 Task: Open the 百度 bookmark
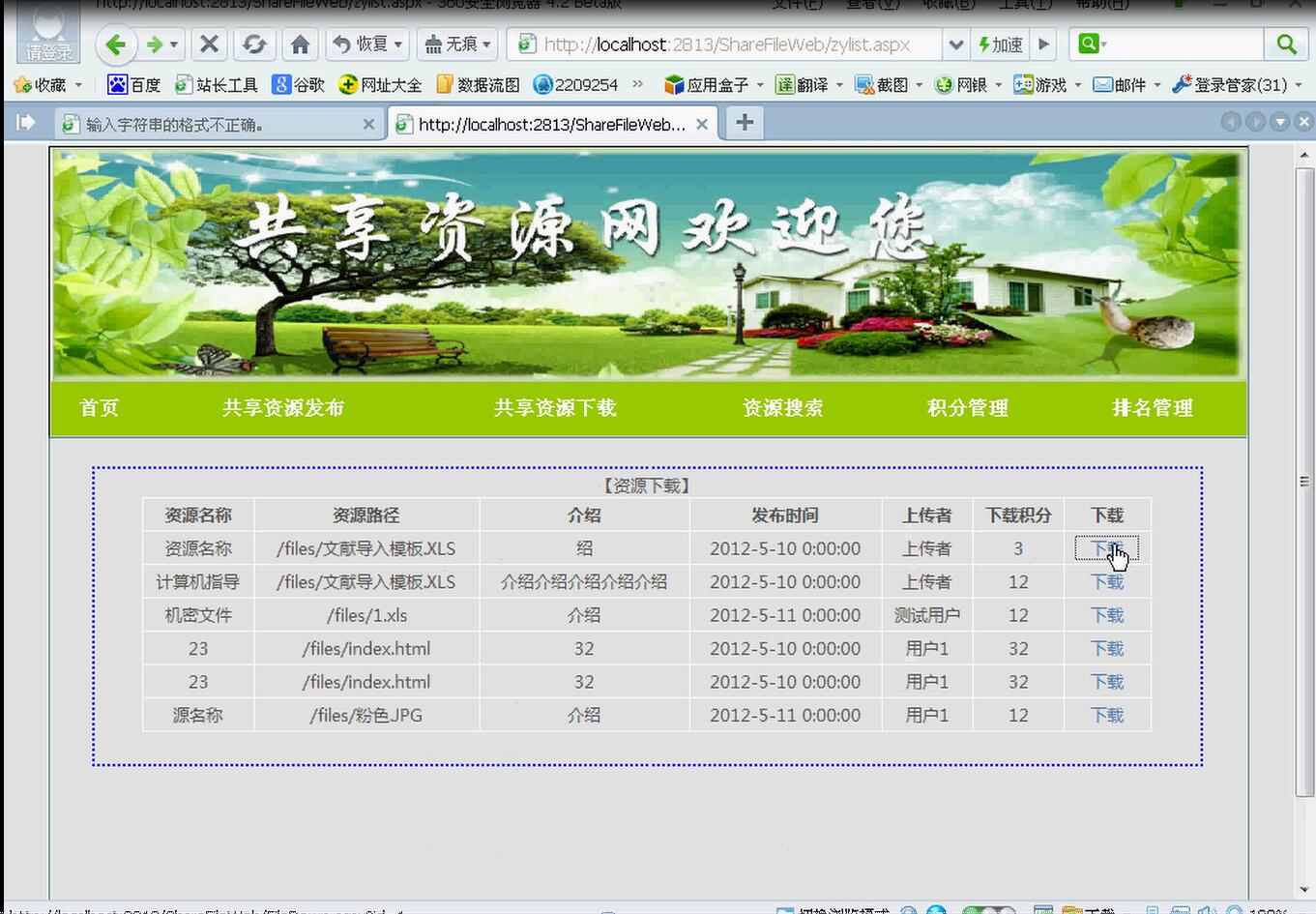point(133,85)
